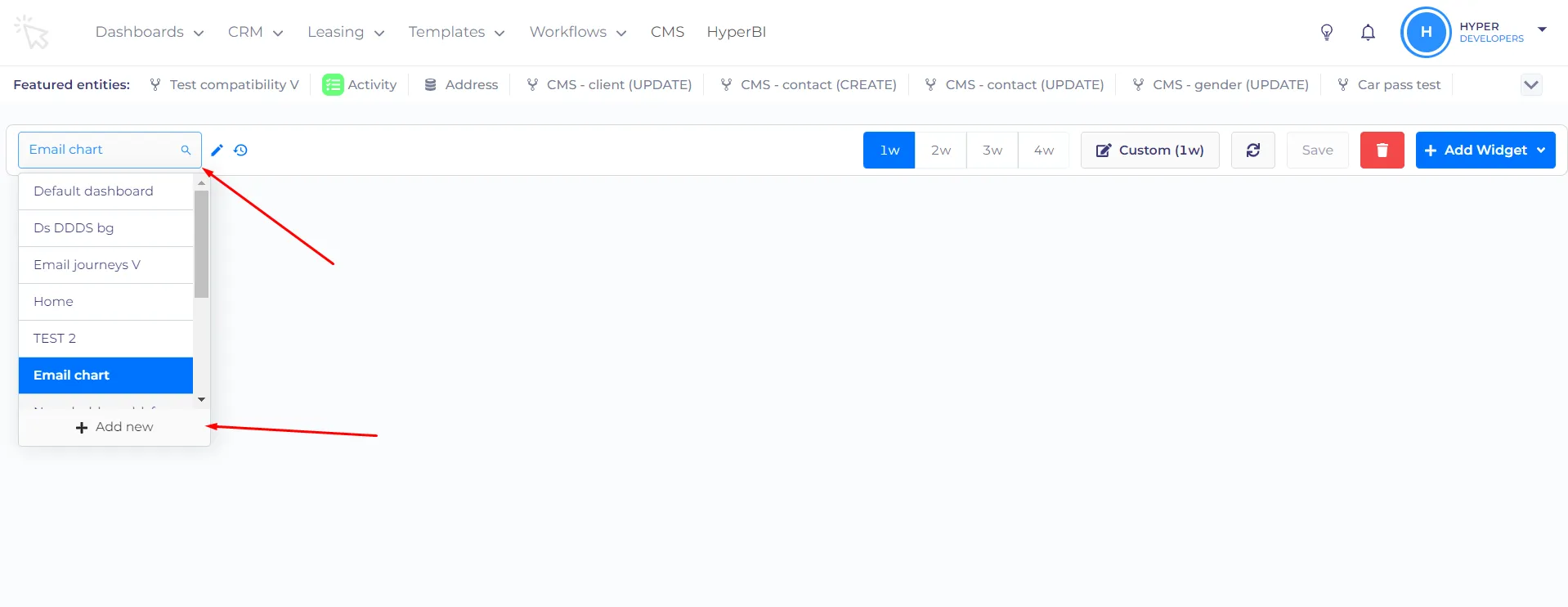Delete dashboard with red trash button
Screen dimensions: 1568x607
(x=1382, y=150)
